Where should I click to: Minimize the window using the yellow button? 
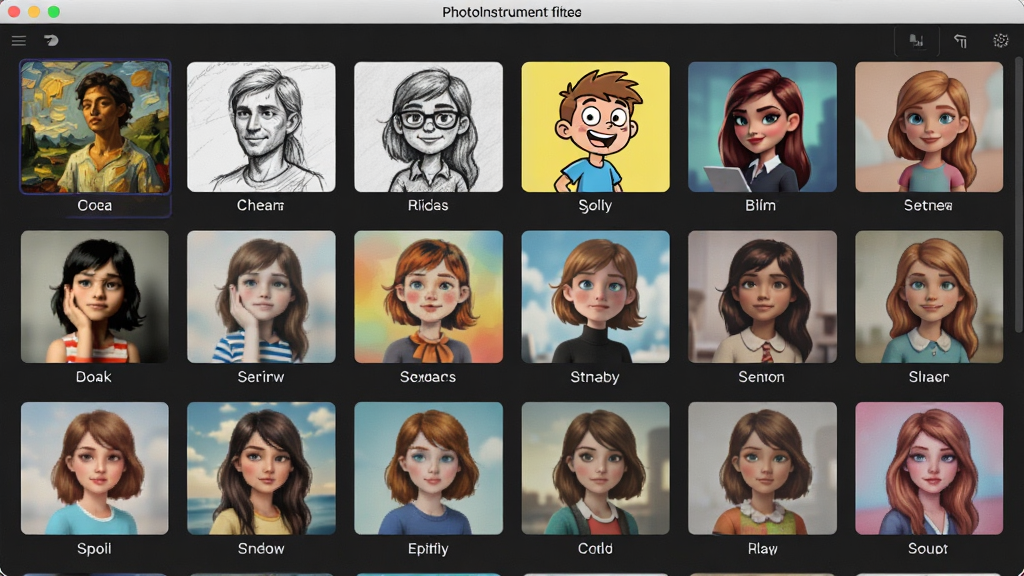[34, 12]
